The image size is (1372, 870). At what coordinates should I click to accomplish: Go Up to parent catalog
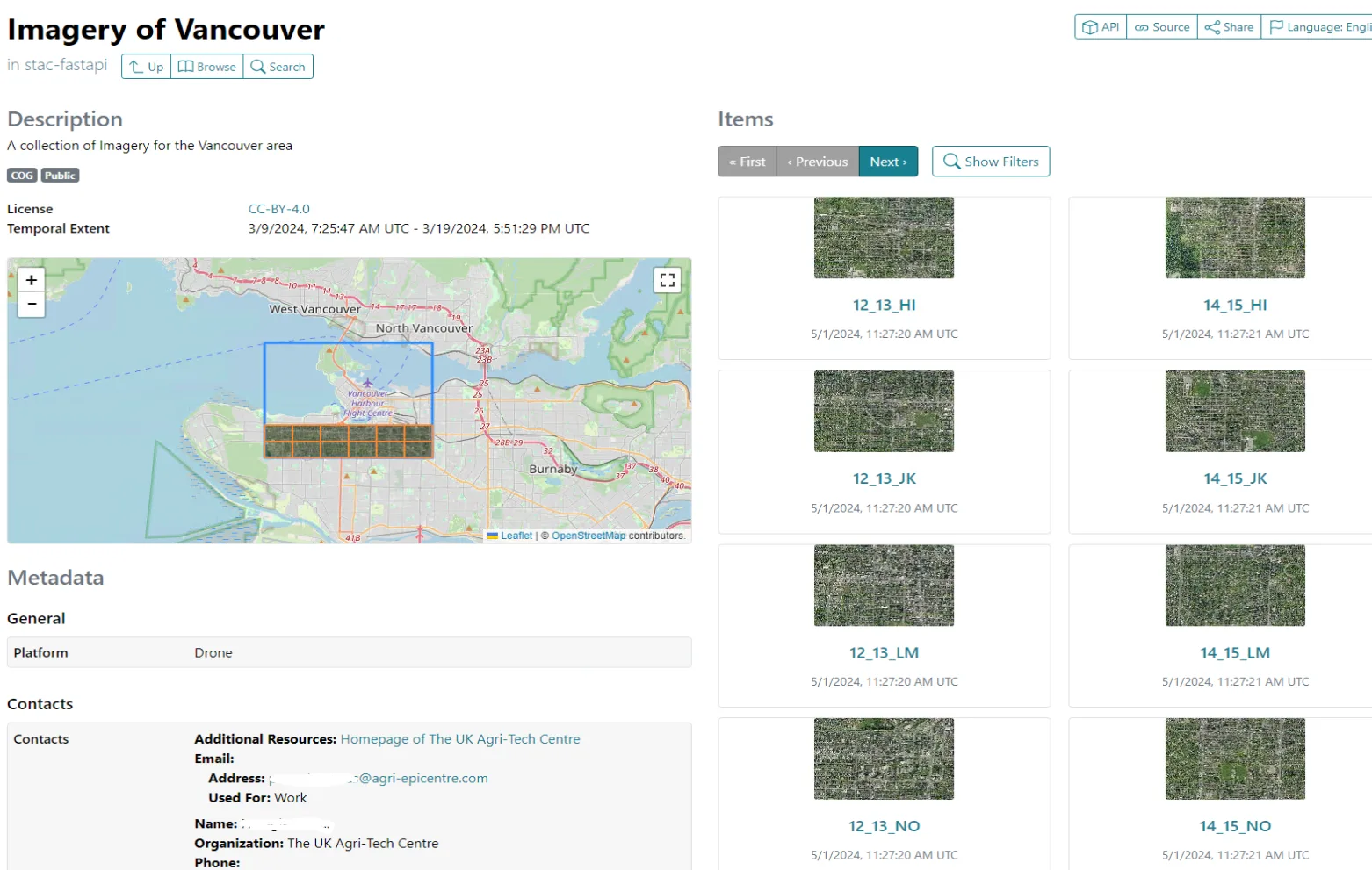[x=147, y=67]
